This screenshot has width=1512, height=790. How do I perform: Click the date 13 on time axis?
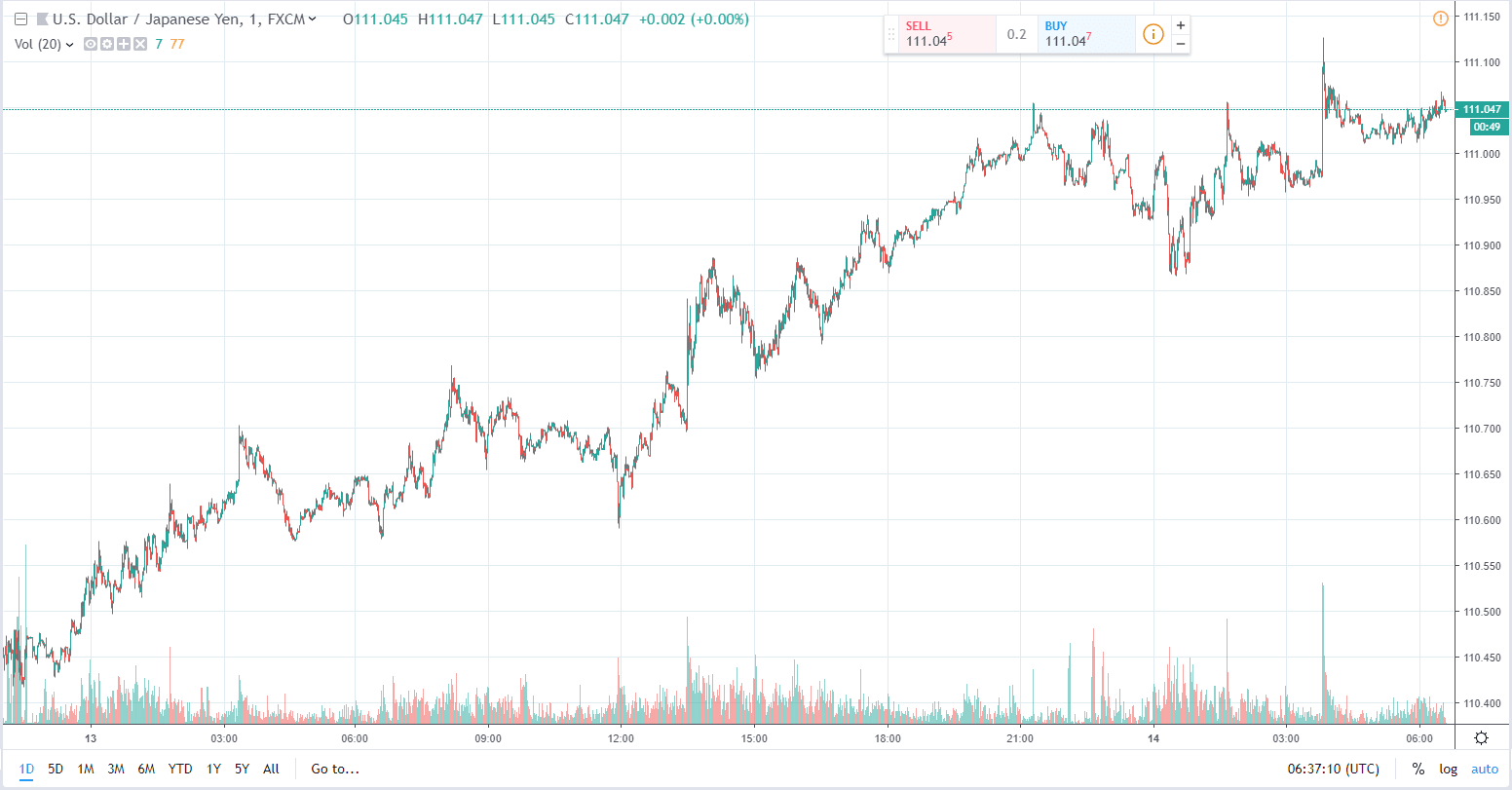90,737
